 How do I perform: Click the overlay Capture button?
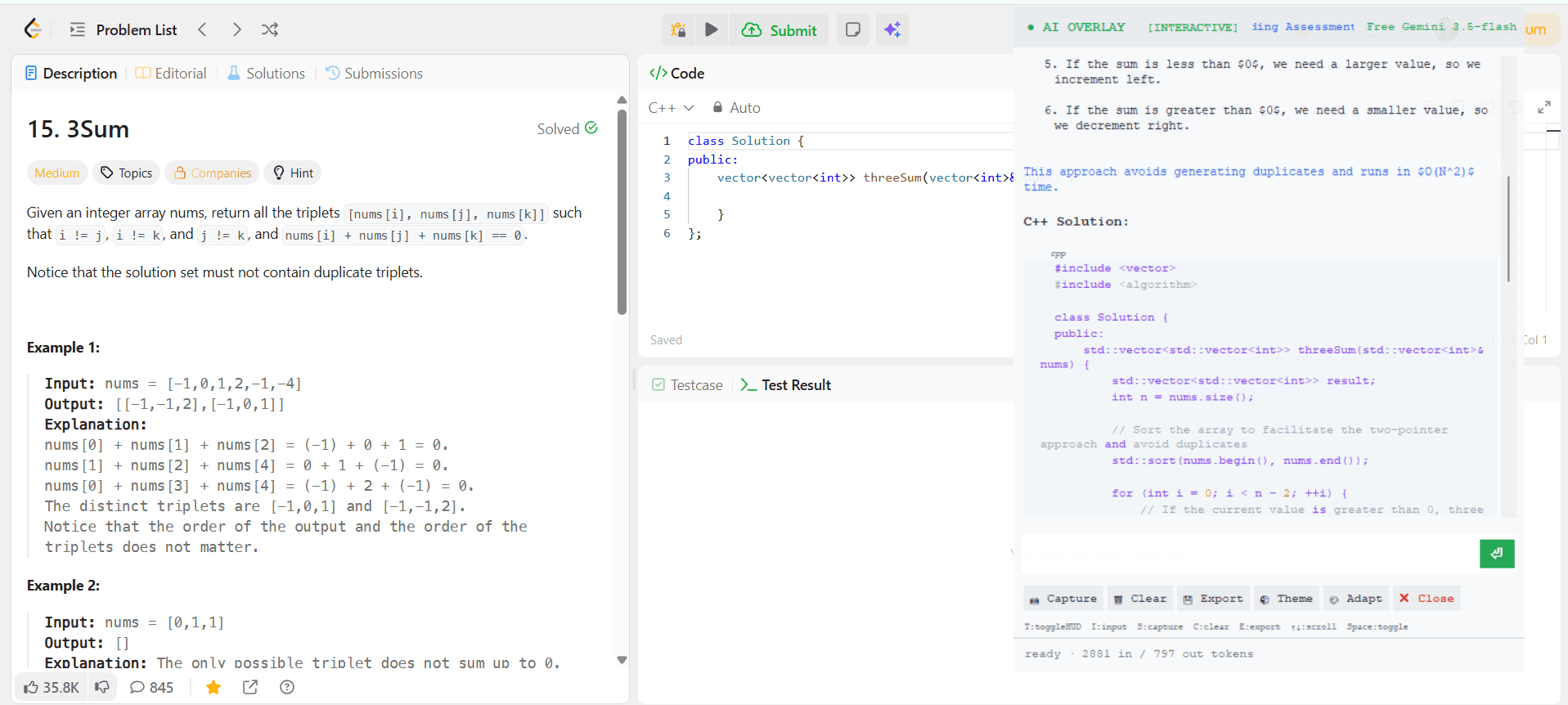pyautogui.click(x=1063, y=599)
